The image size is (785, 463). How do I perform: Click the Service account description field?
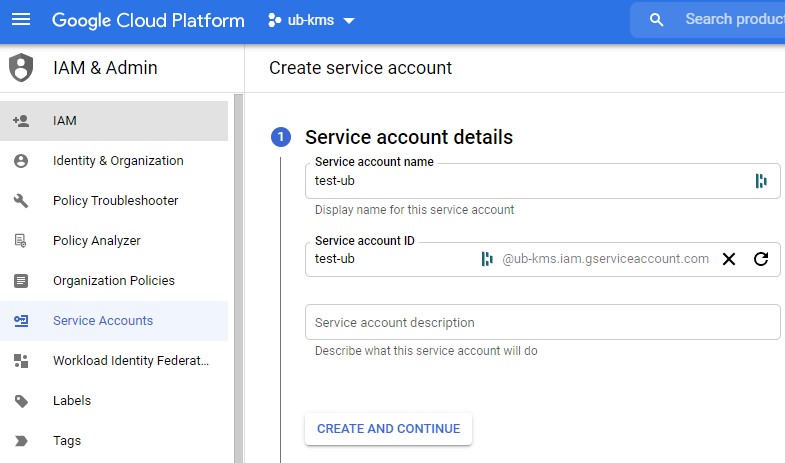543,322
